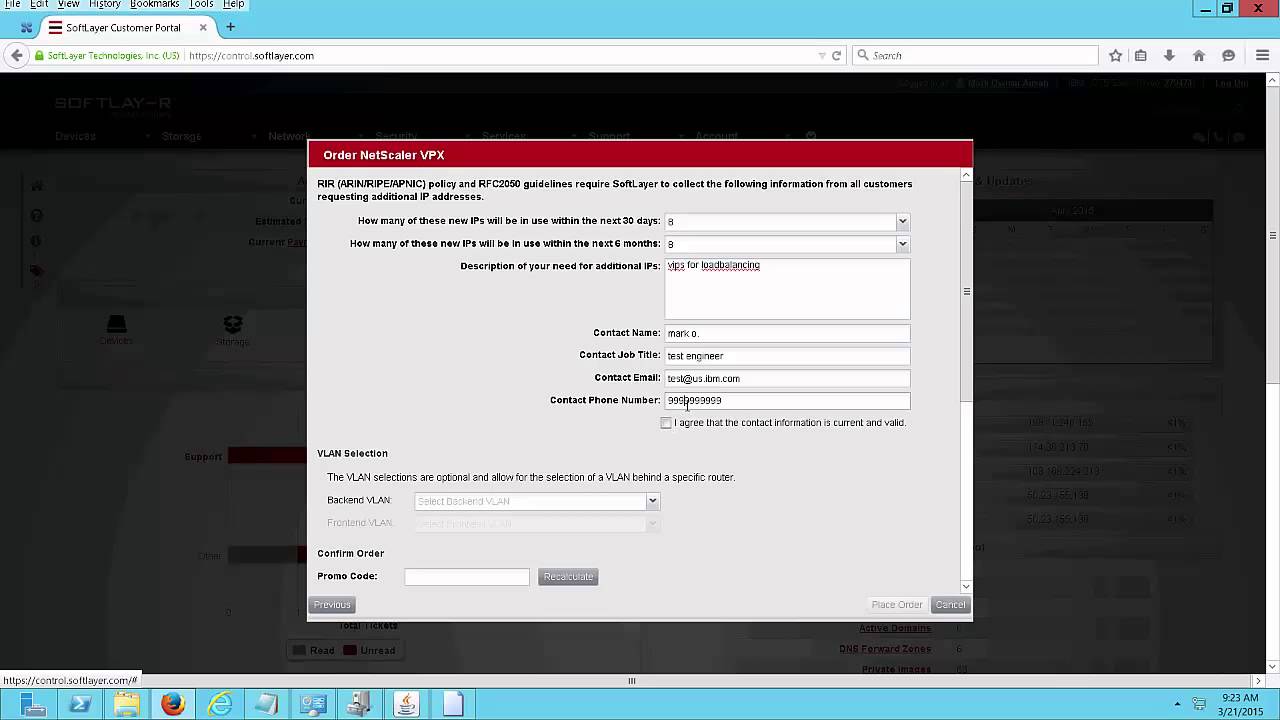Open a new browser tab

(x=230, y=27)
